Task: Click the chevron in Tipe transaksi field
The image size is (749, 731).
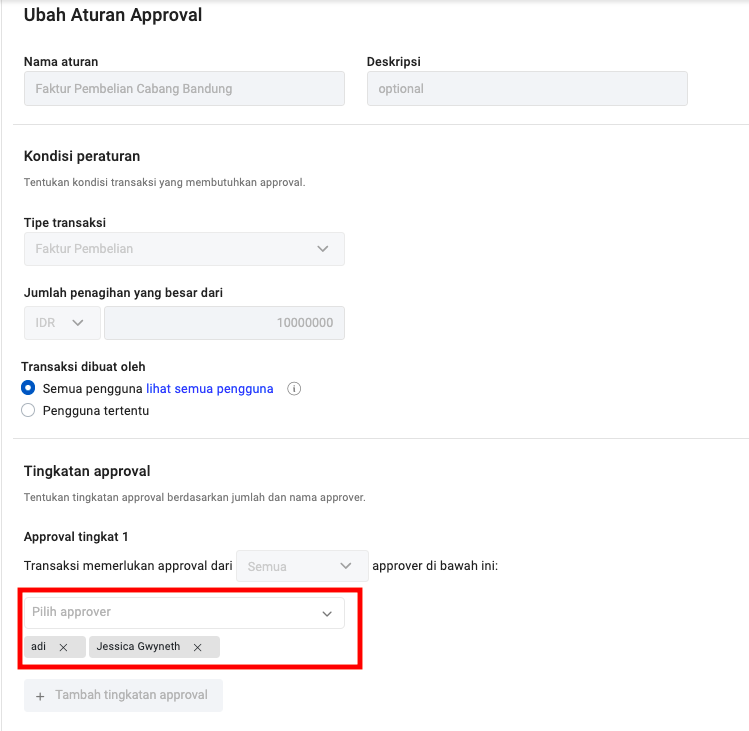Action: click(x=323, y=249)
